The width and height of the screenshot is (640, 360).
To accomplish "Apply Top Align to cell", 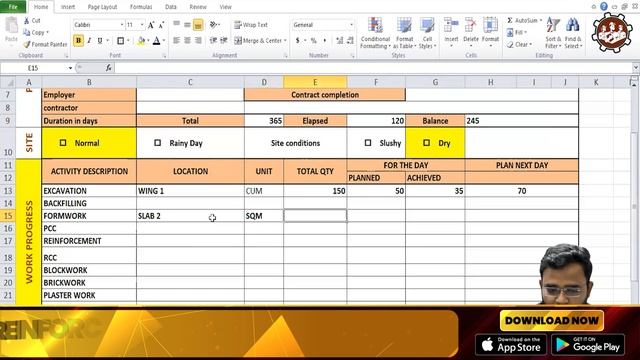I will [x=176, y=25].
